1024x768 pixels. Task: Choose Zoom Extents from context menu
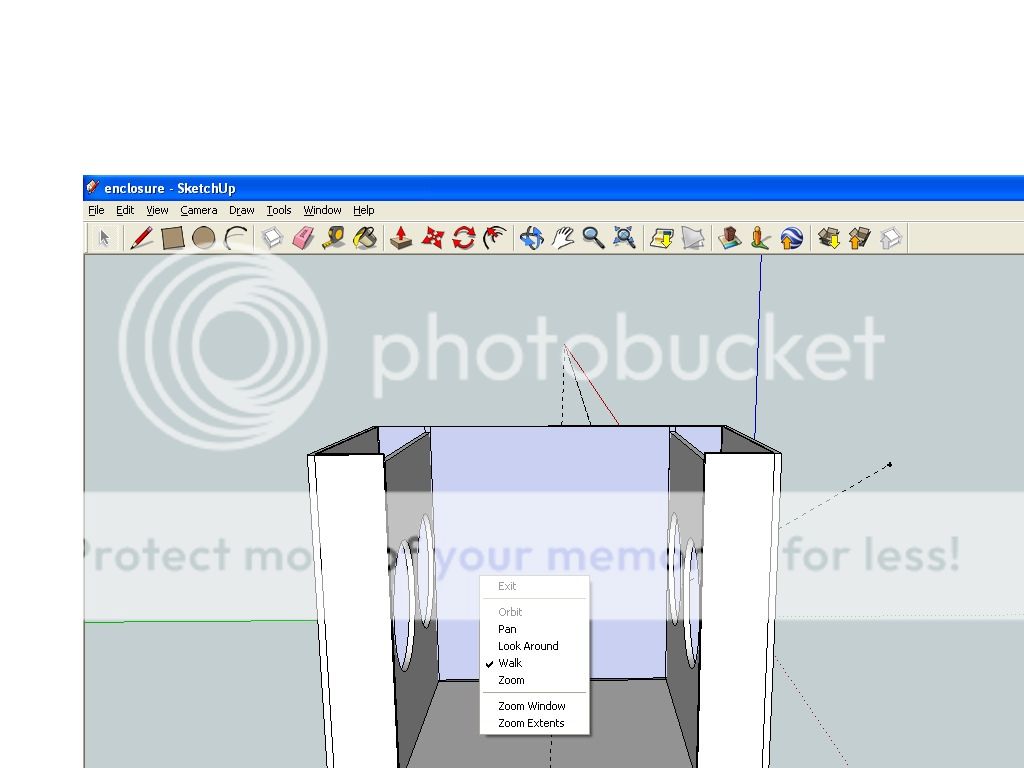pyautogui.click(x=531, y=723)
